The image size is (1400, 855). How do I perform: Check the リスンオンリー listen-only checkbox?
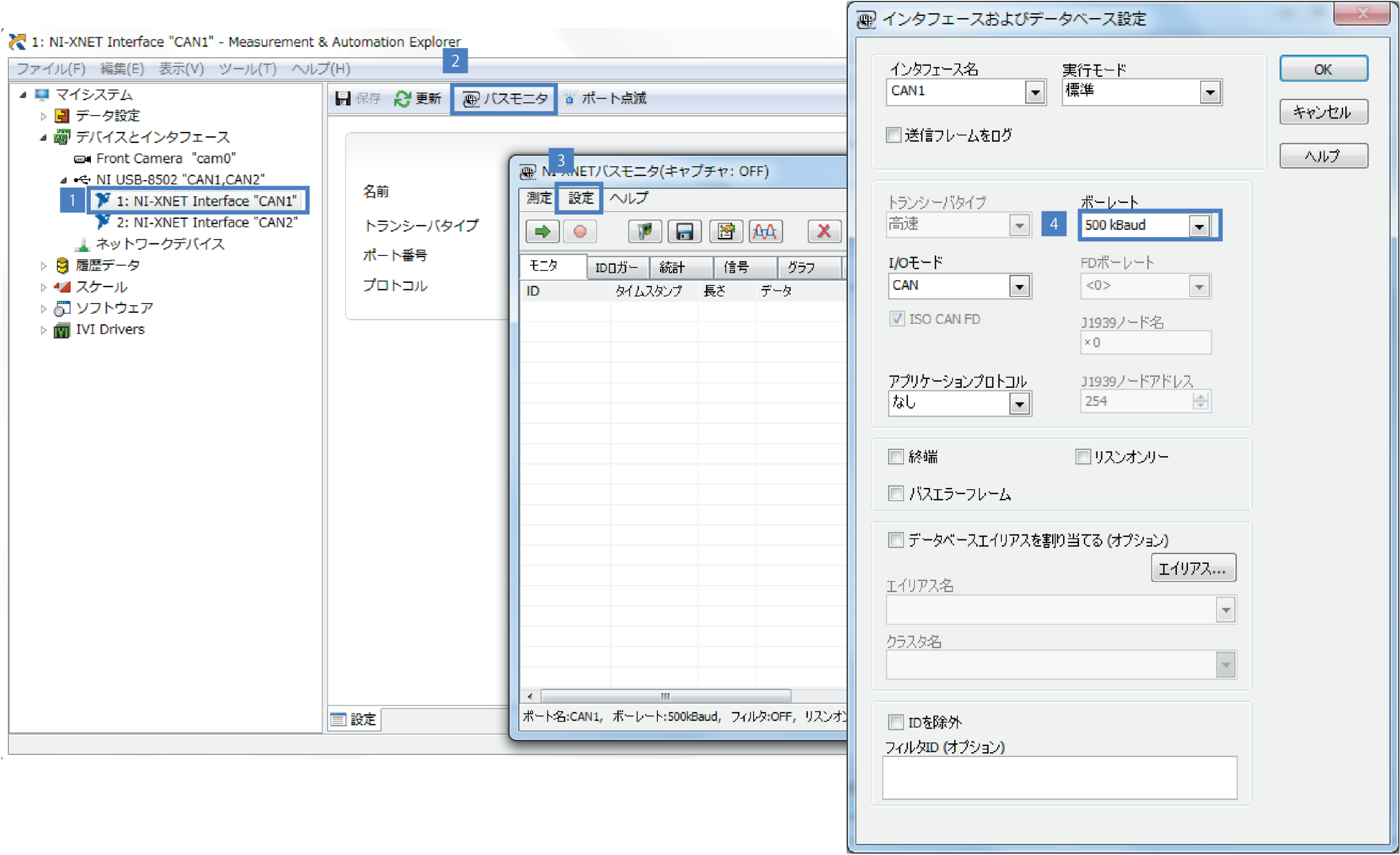point(1082,457)
